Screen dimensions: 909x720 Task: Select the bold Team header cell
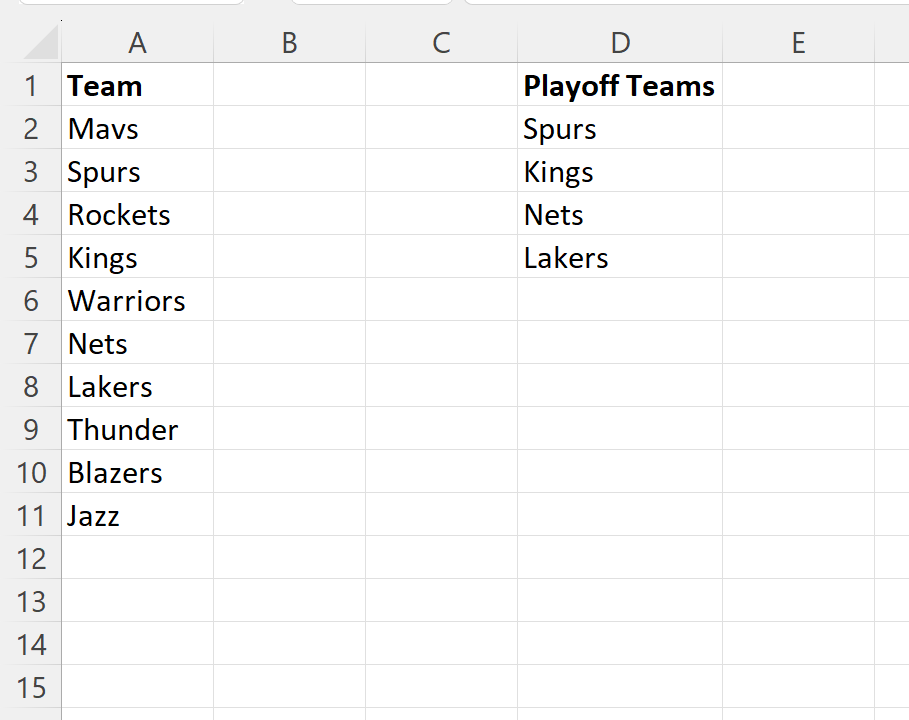(x=105, y=86)
